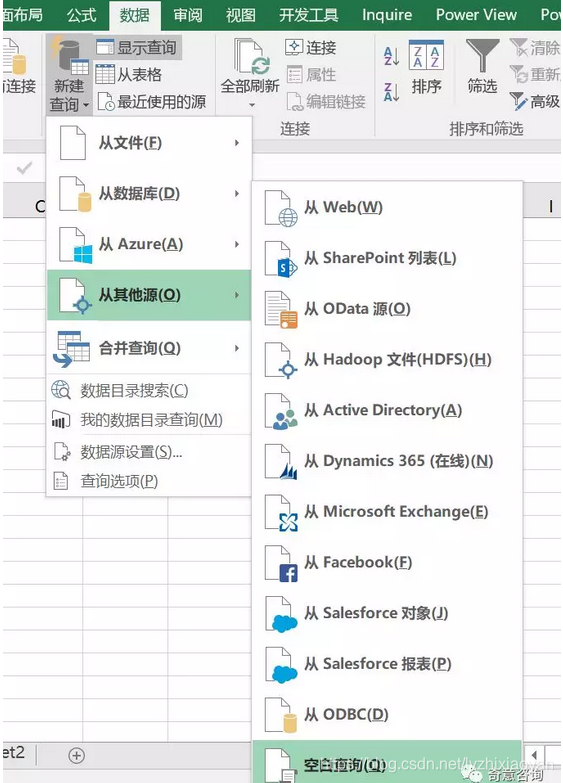Choose From Salesforce Objects (对象) icon
Screen dimensions: 563x783
280,614
